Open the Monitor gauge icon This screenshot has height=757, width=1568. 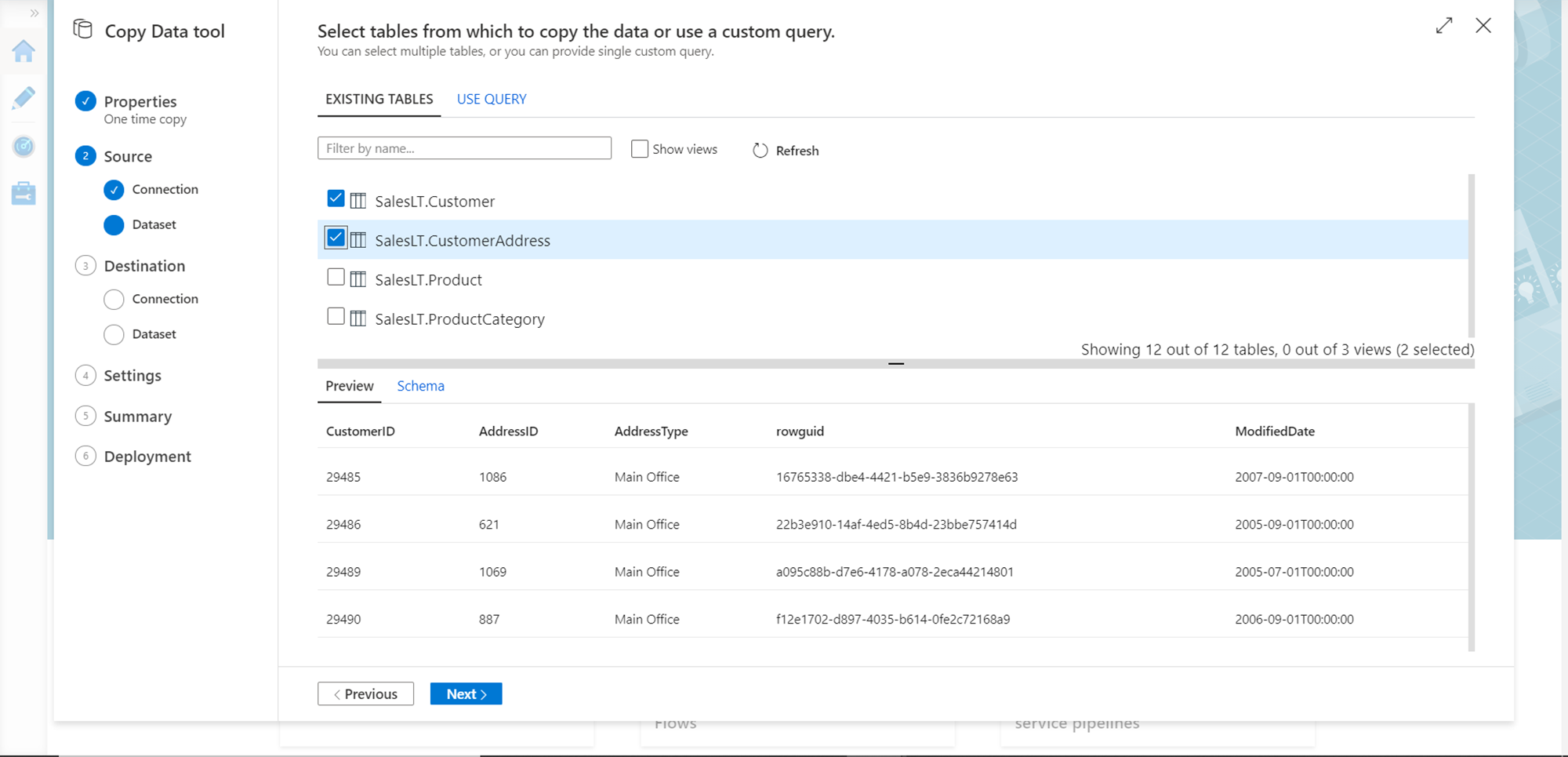pos(24,146)
